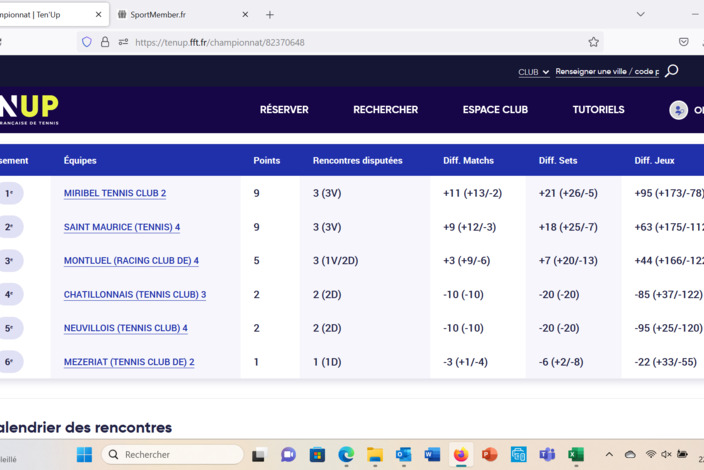Click the +18 (+25/-7) sets difference cell
Screen dimensions: 704x470
pyautogui.click(x=568, y=227)
